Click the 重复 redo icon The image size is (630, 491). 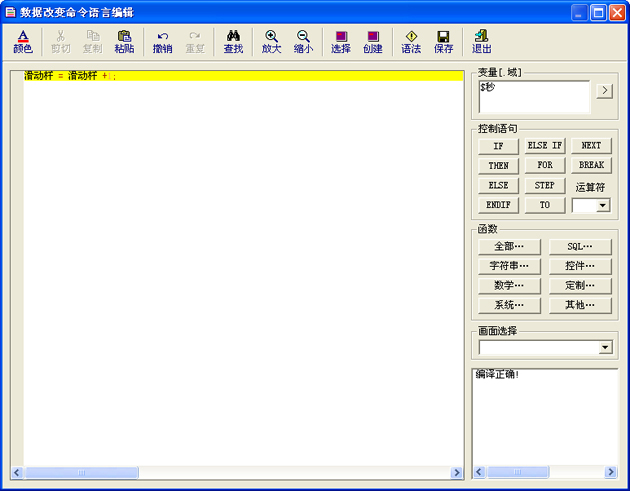tap(195, 42)
